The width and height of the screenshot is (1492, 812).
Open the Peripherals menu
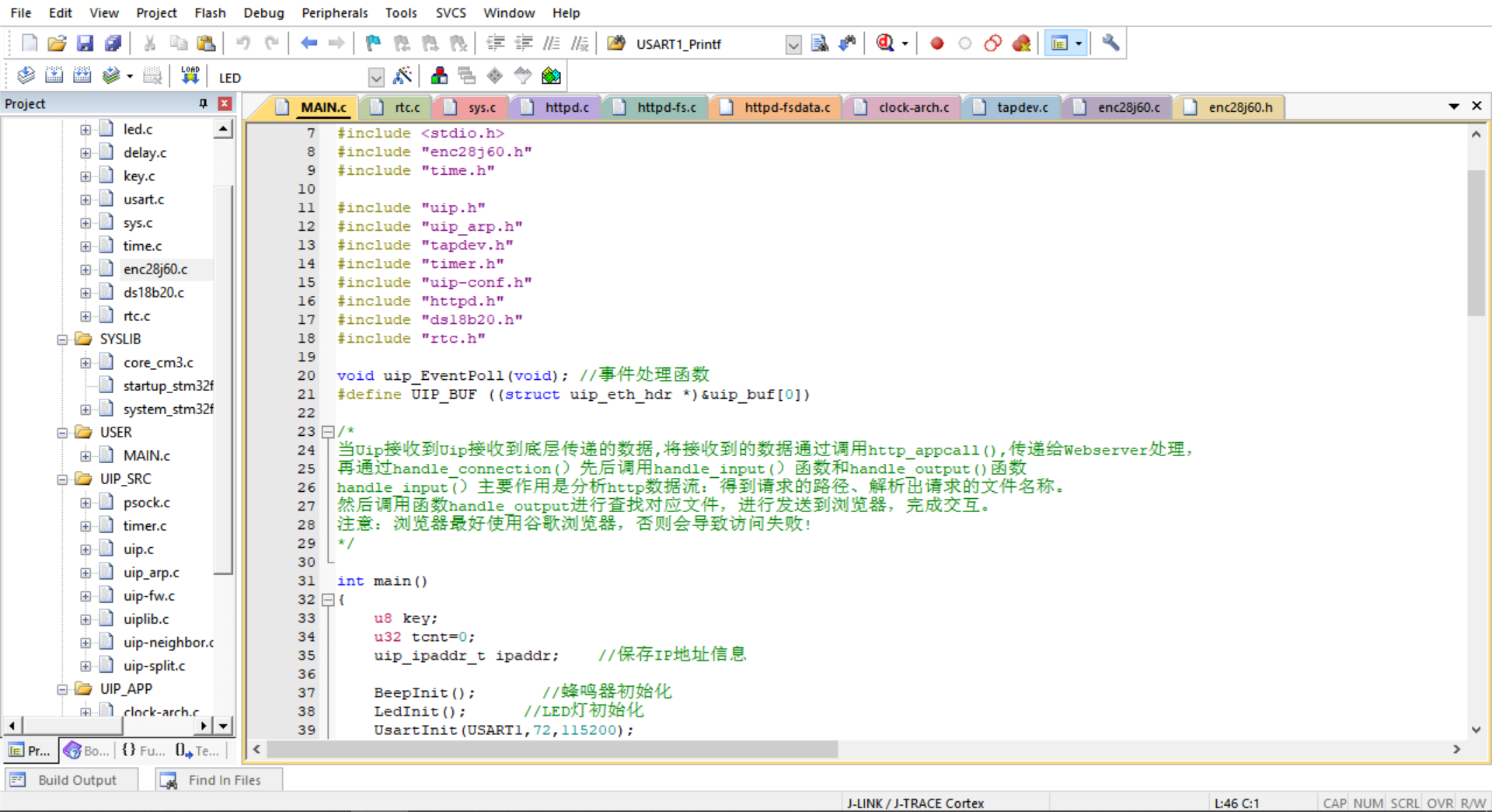335,12
